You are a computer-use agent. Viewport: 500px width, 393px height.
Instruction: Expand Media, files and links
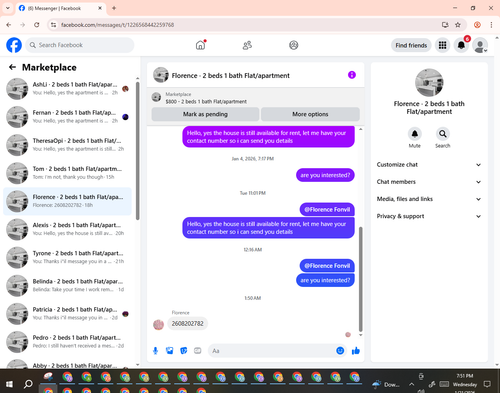coord(429,199)
